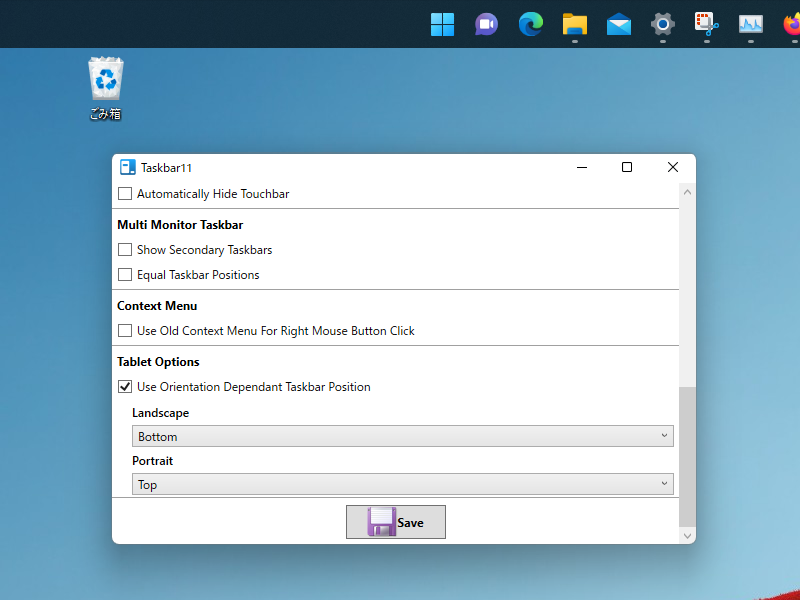Close the Taskbar11 window
The image size is (800, 600).
coord(673,167)
